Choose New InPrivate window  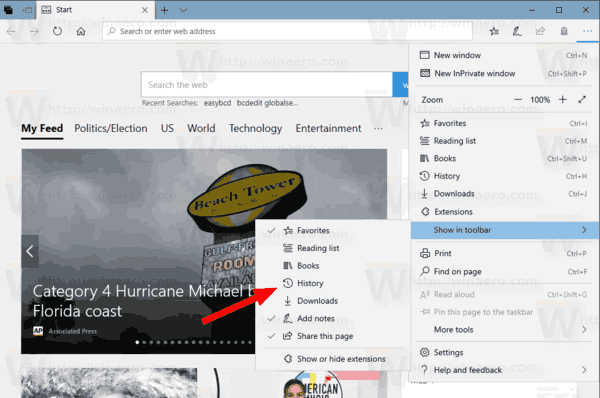503,73
